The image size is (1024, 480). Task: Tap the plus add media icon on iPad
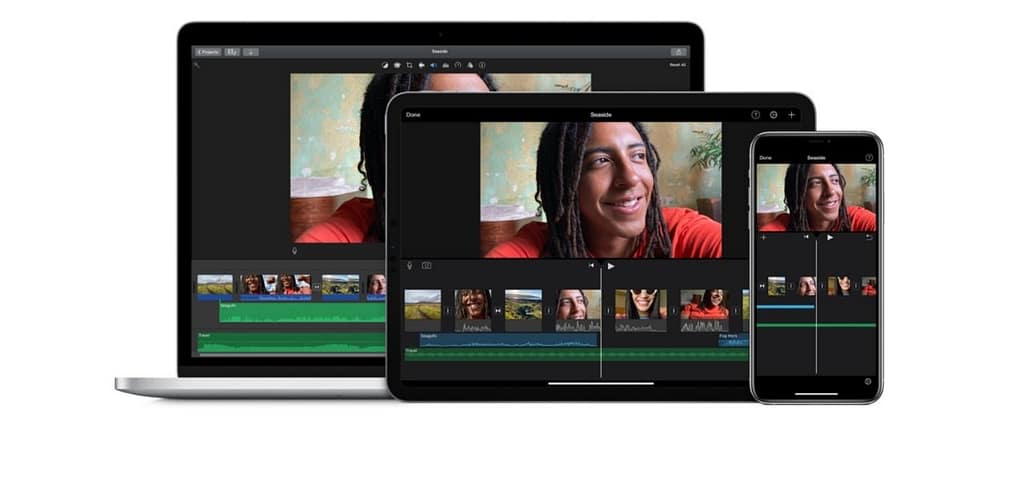[791, 115]
